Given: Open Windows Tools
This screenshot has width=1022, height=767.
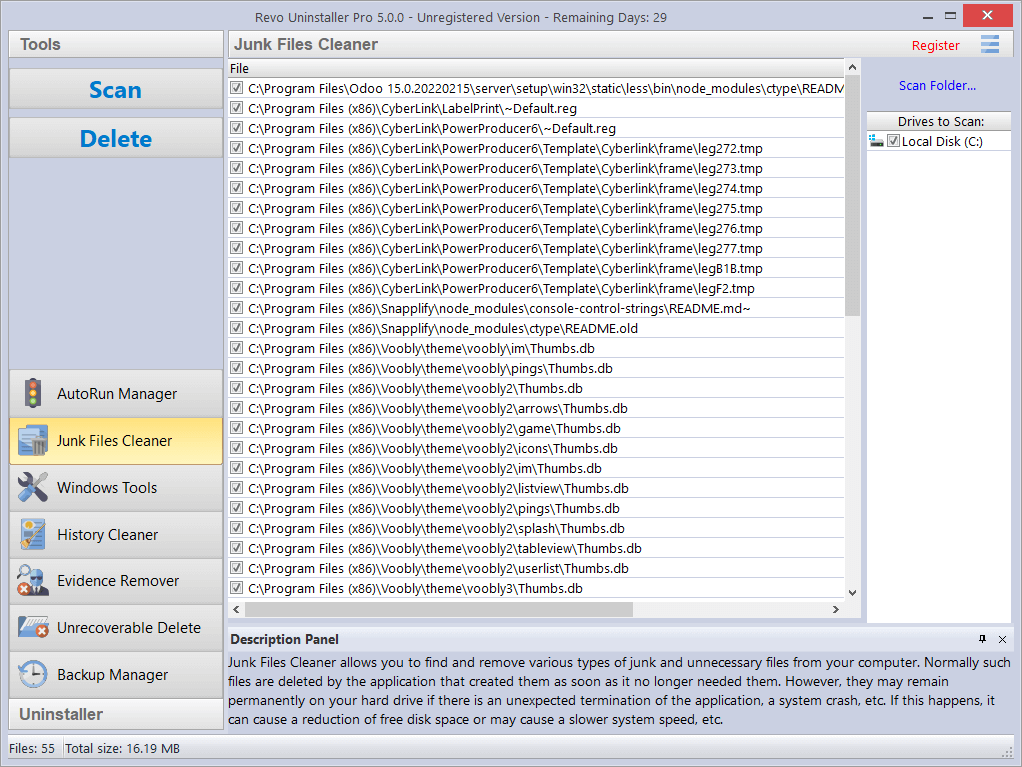Looking at the screenshot, I should (x=116, y=487).
